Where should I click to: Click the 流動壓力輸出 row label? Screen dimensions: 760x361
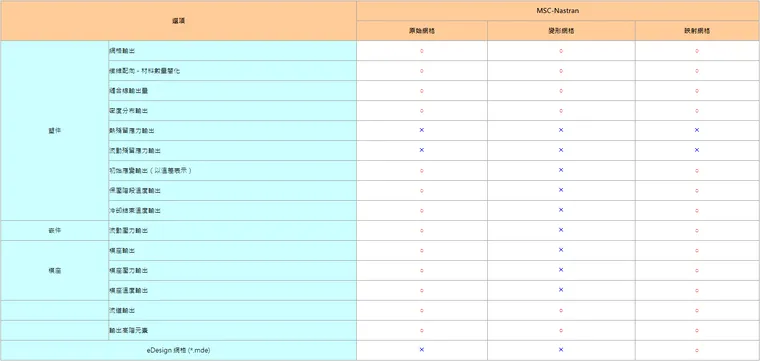pyautogui.click(x=128, y=231)
